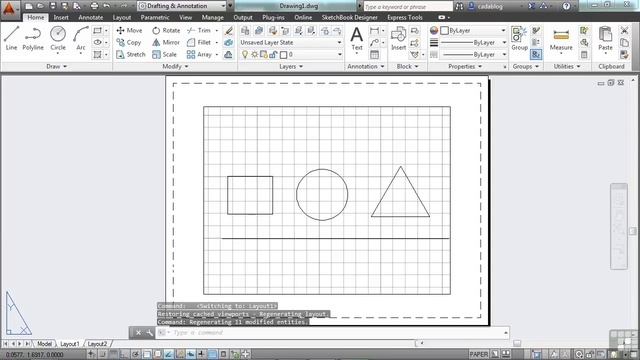Click the Plot printer icon in quick access toolbar

(94, 6)
